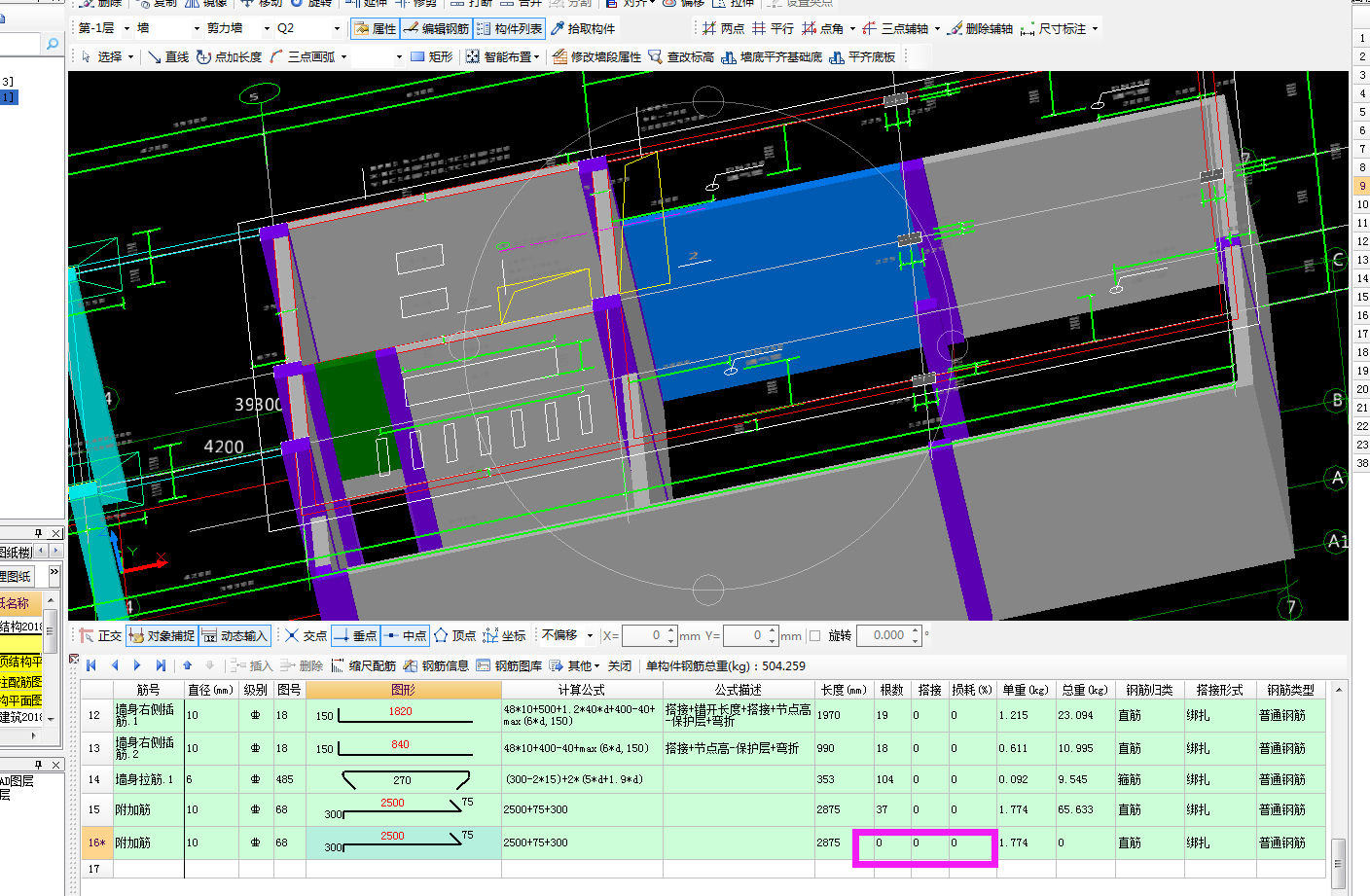Click the 图形 column header
This screenshot has height=896, width=1370.
pyautogui.click(x=404, y=690)
